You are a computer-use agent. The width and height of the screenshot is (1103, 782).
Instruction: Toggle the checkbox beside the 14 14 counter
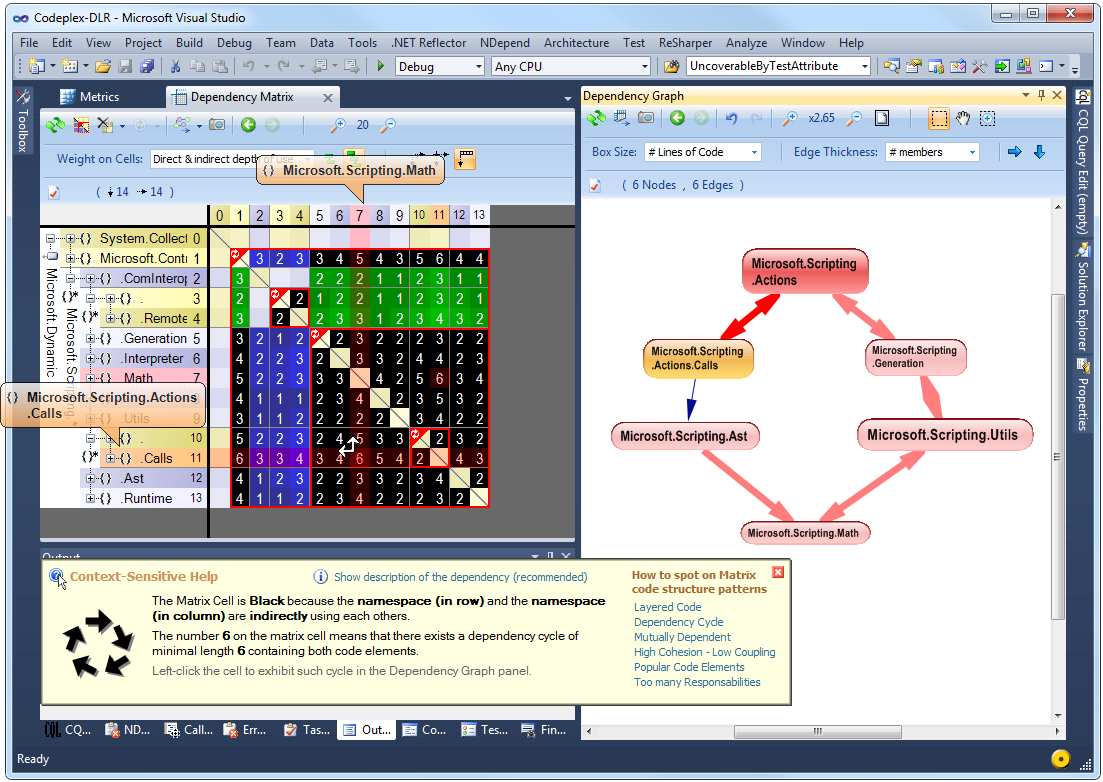pyautogui.click(x=52, y=192)
